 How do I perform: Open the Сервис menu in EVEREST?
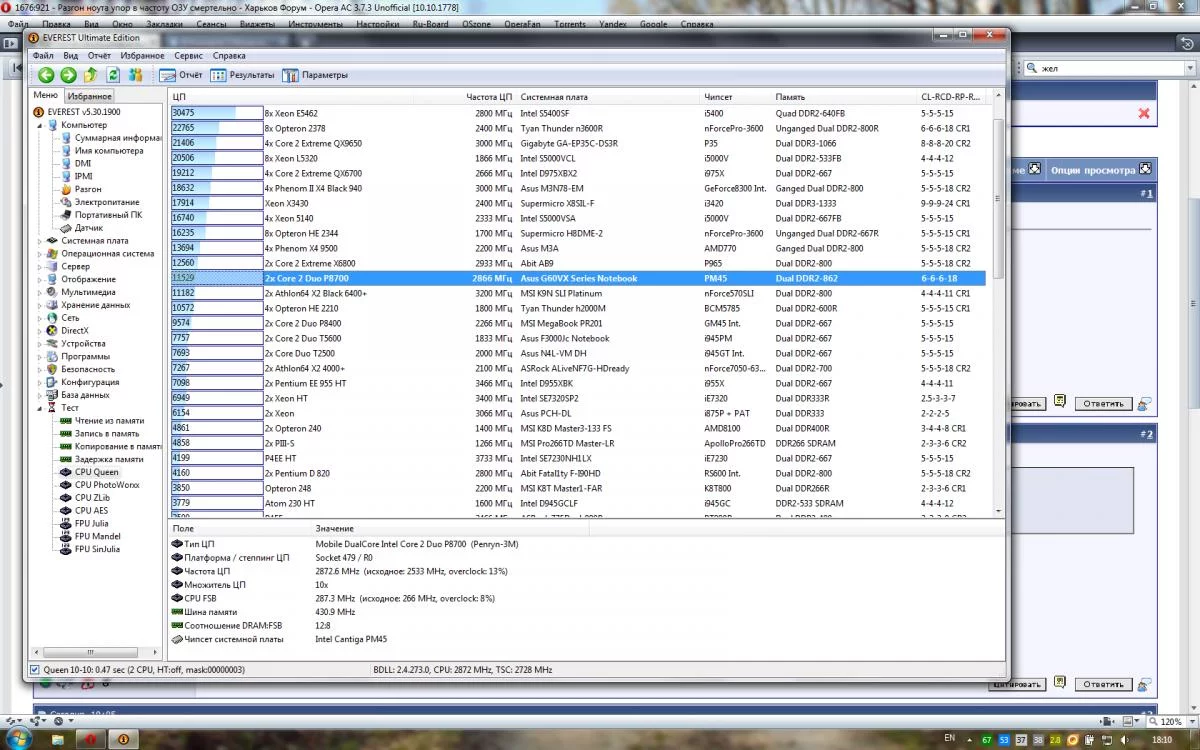tap(188, 56)
